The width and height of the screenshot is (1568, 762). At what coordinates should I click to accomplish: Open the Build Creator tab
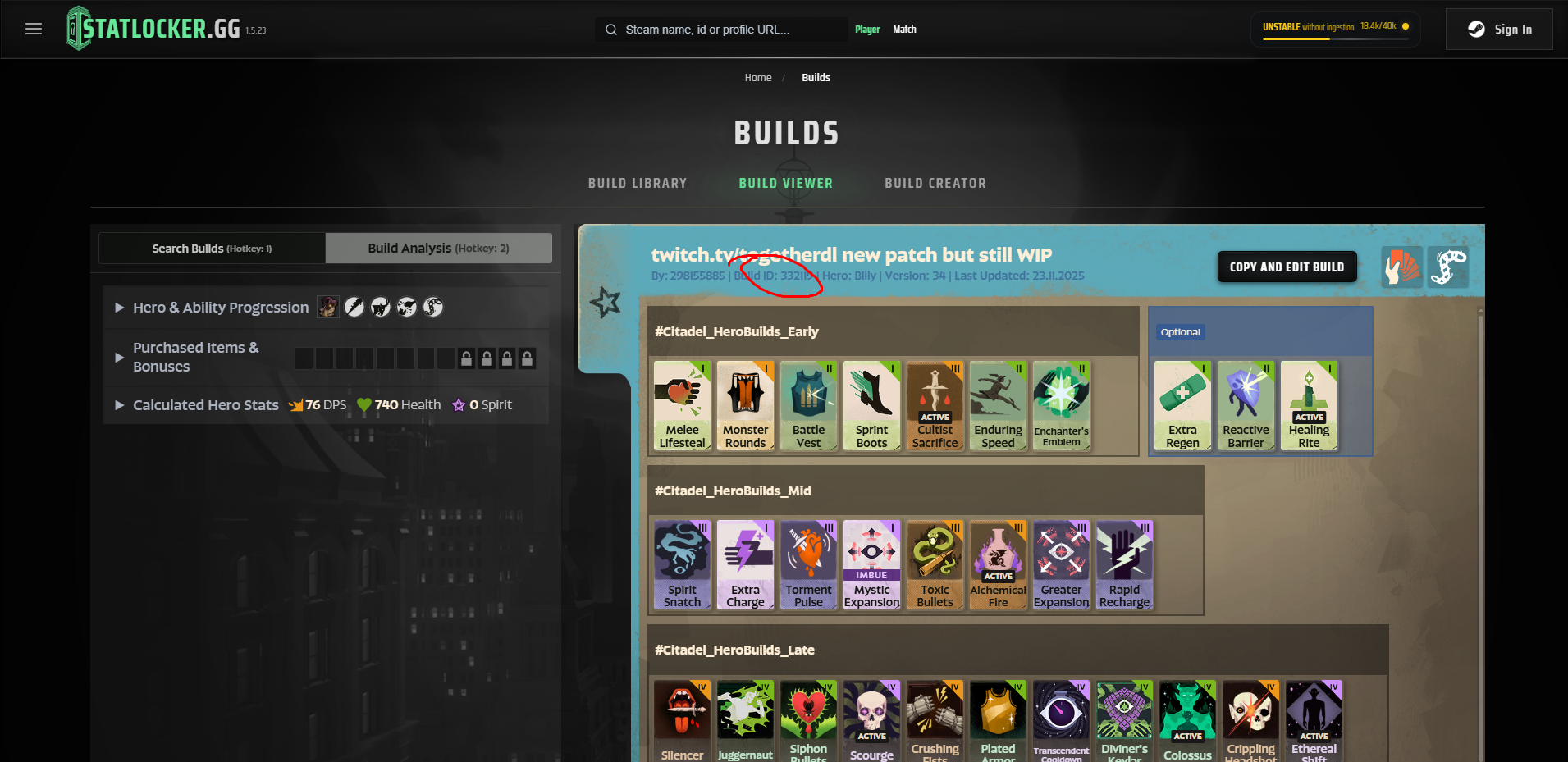935,183
